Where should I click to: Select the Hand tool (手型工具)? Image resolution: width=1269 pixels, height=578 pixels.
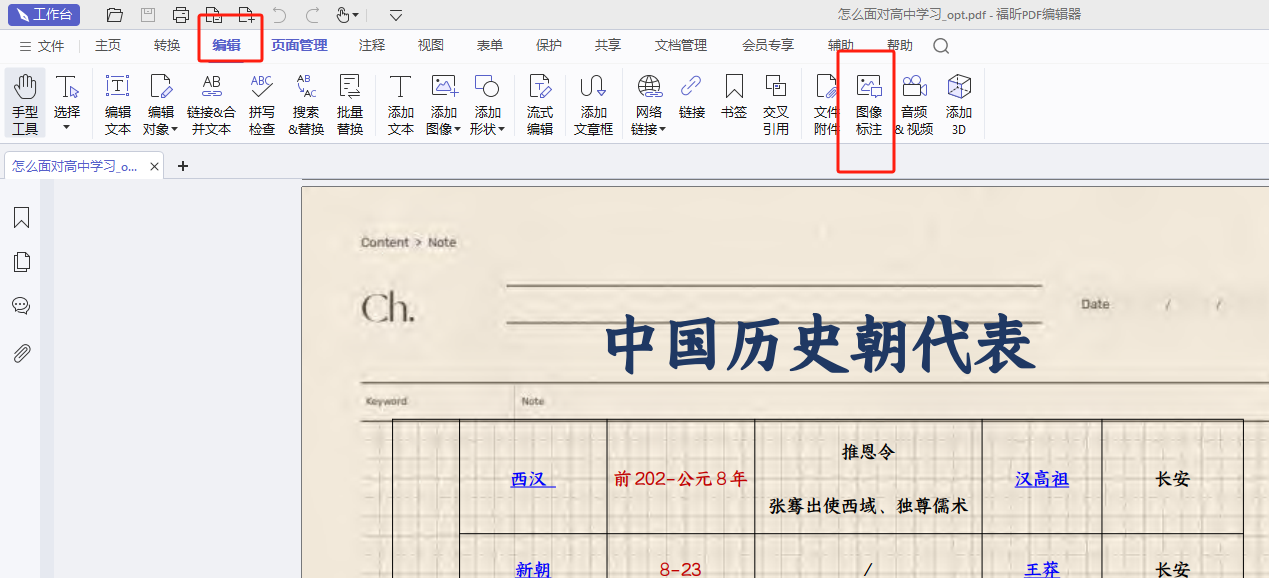(25, 103)
